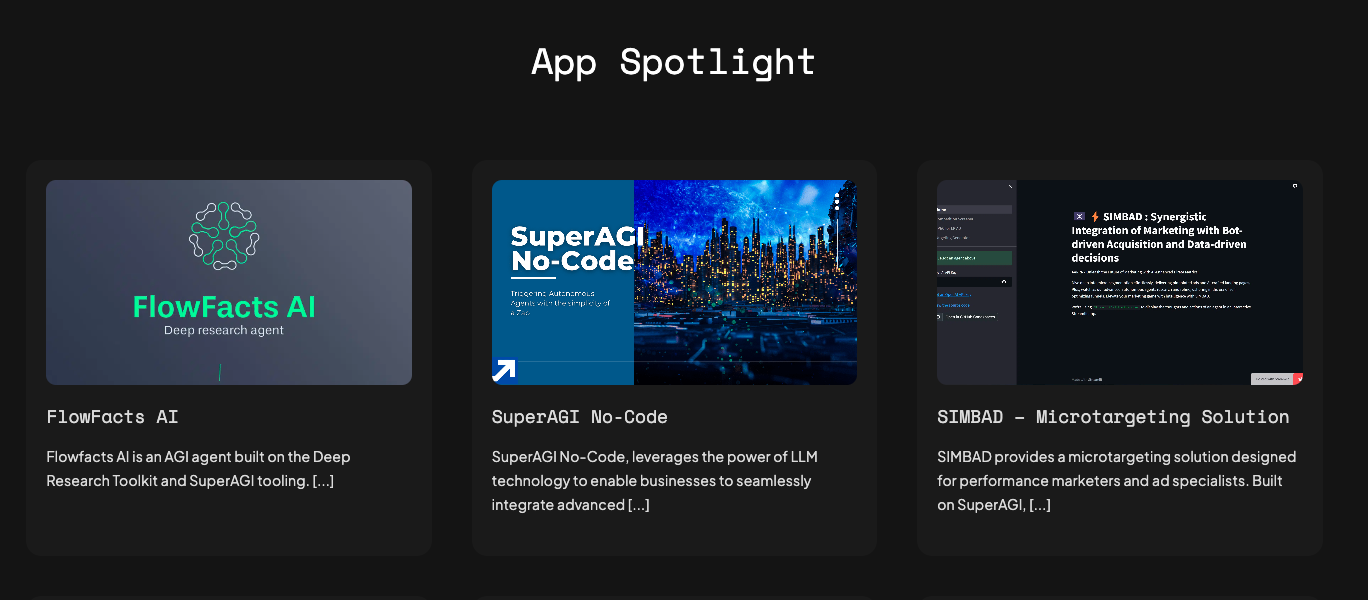
Task: Expand the SIMBAD description ellipsis
Action: [1040, 505]
